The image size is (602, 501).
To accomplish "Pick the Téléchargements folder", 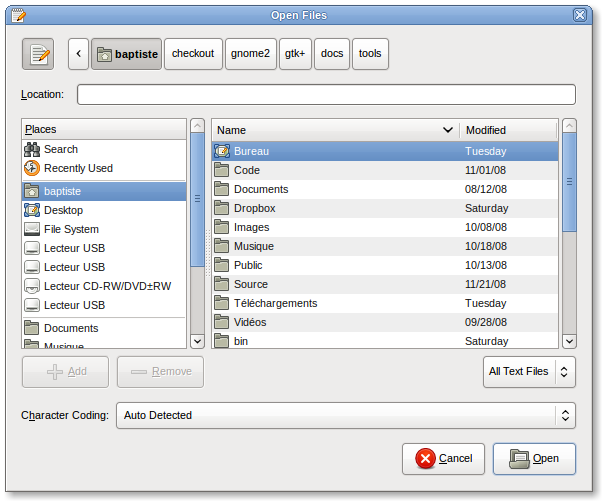I will 275,303.
